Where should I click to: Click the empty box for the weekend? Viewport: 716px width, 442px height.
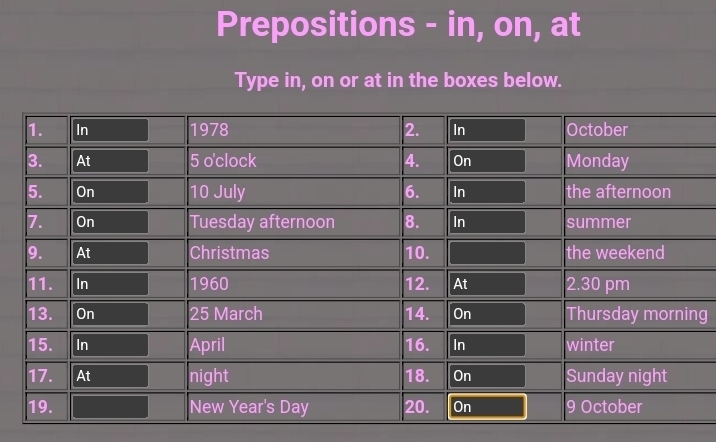pos(487,253)
